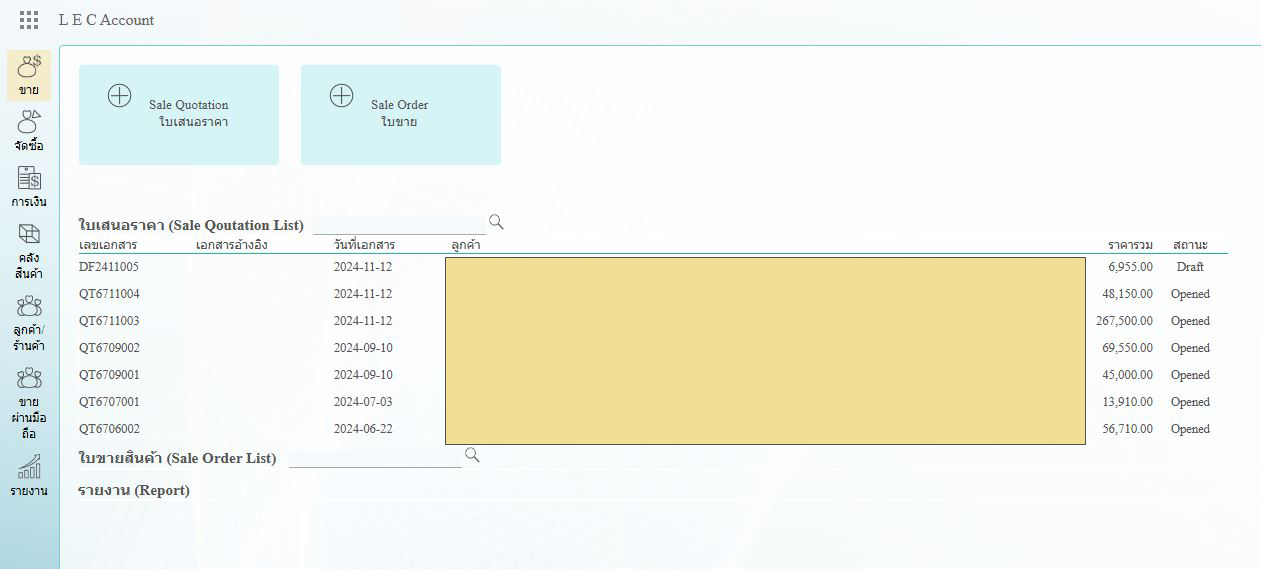
Task: Open the การเงิน (Finance) sidebar icon
Action: coord(29,186)
